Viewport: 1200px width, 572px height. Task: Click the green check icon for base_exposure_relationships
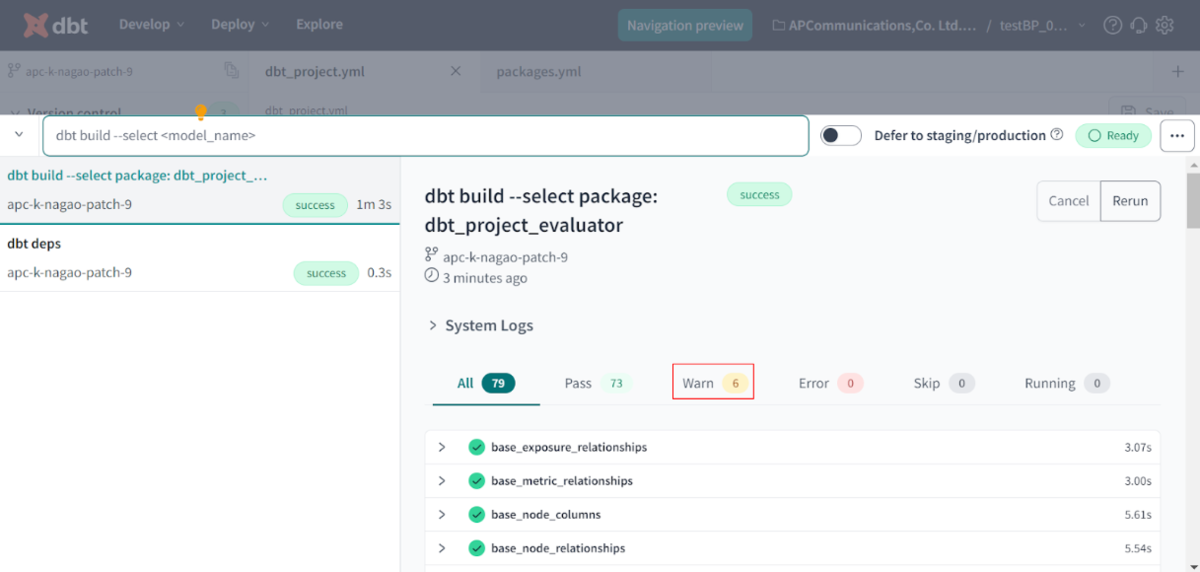477,447
